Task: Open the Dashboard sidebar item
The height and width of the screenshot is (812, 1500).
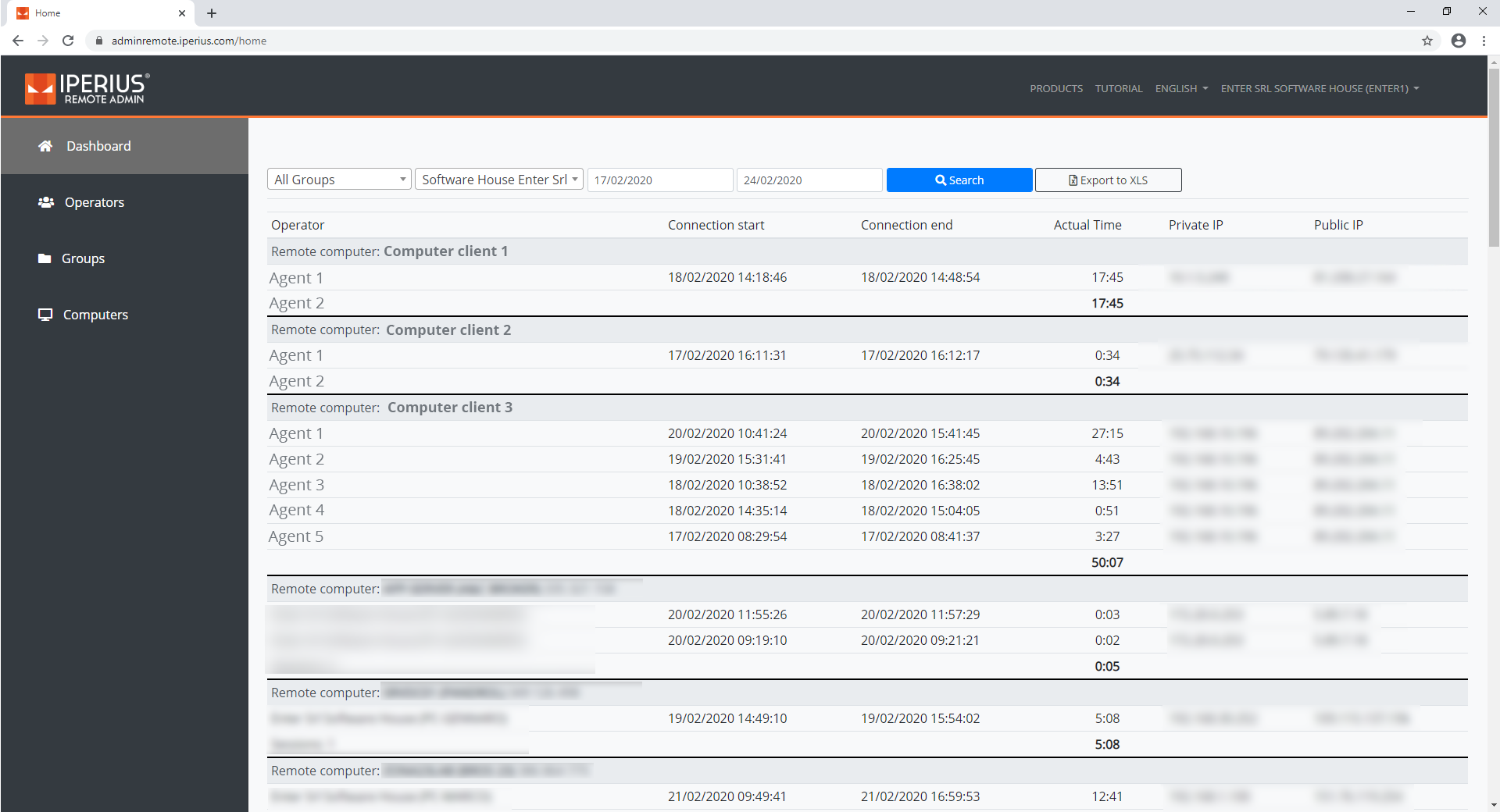Action: click(124, 146)
